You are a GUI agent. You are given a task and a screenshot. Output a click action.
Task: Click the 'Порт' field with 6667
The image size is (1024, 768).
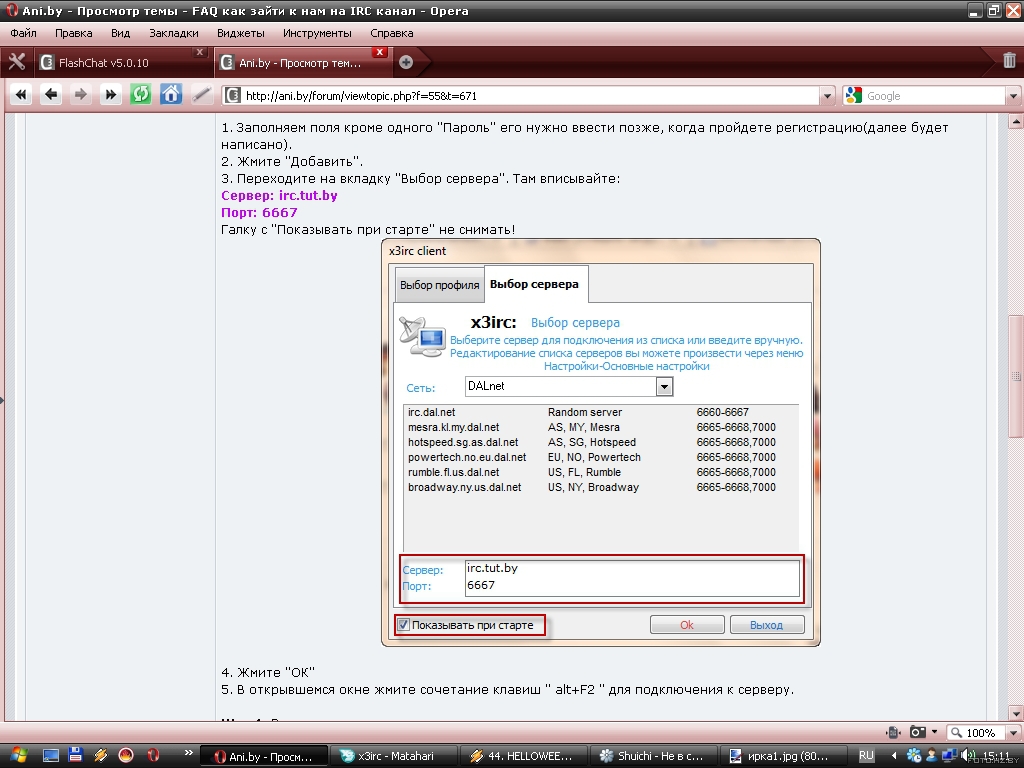click(632, 586)
